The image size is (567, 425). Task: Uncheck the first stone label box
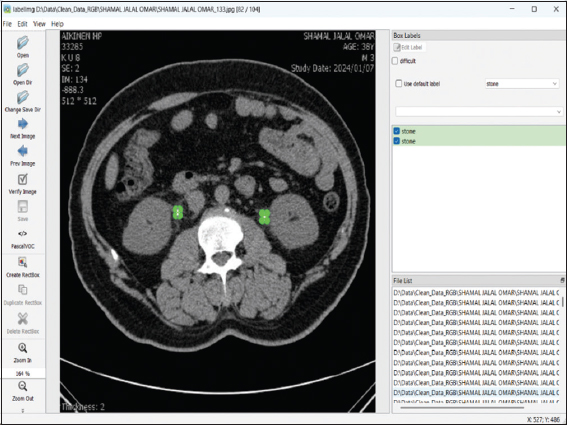click(397, 131)
